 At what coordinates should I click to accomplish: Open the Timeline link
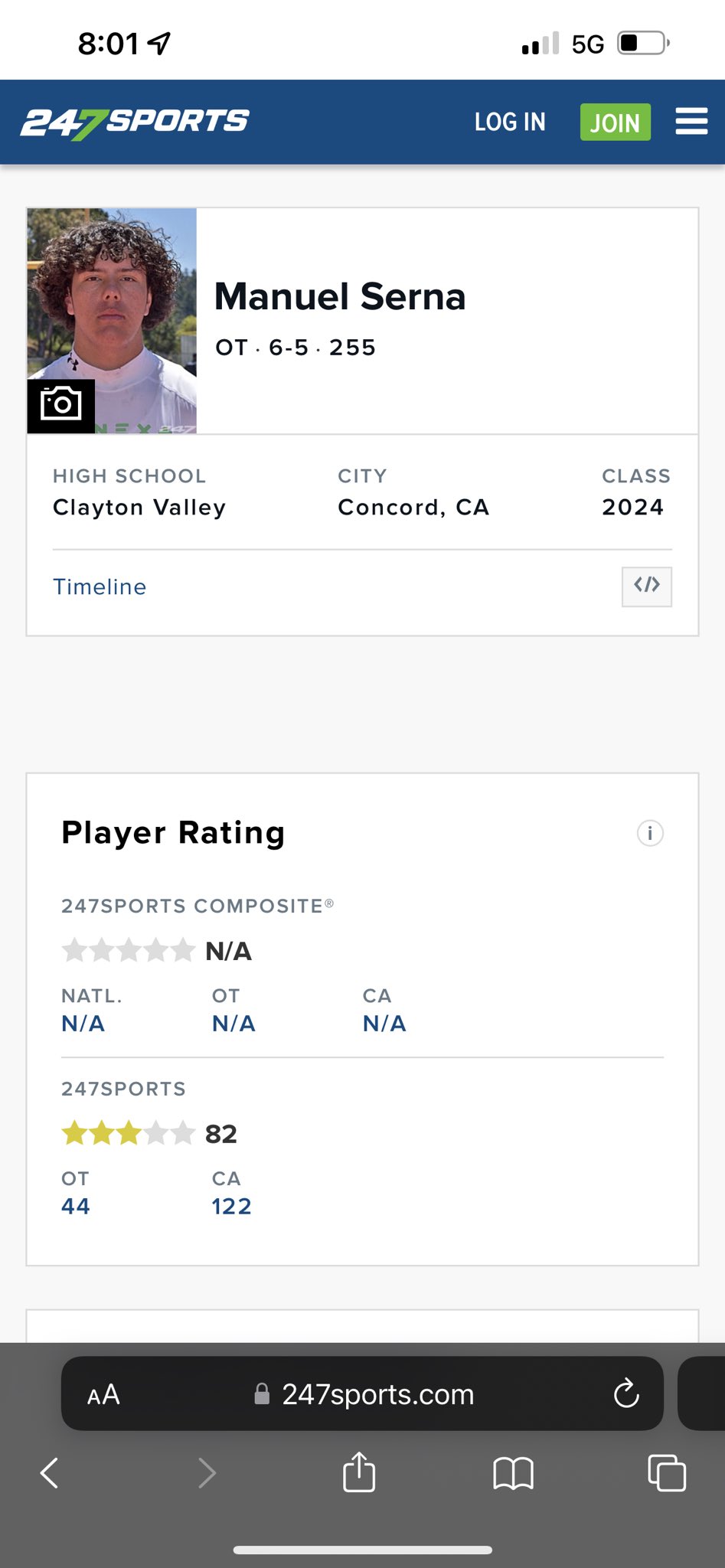pos(100,587)
